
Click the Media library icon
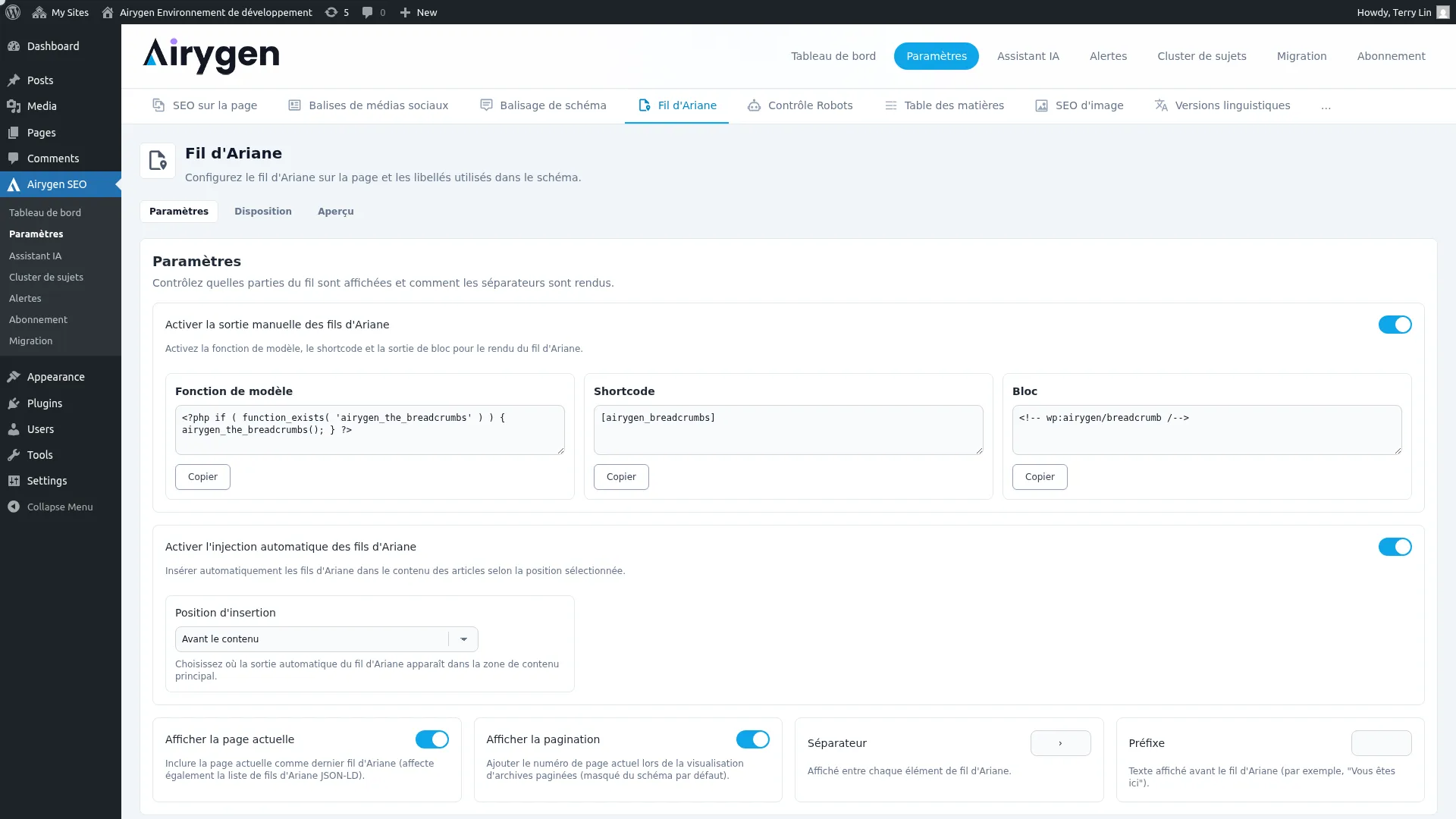(x=14, y=106)
